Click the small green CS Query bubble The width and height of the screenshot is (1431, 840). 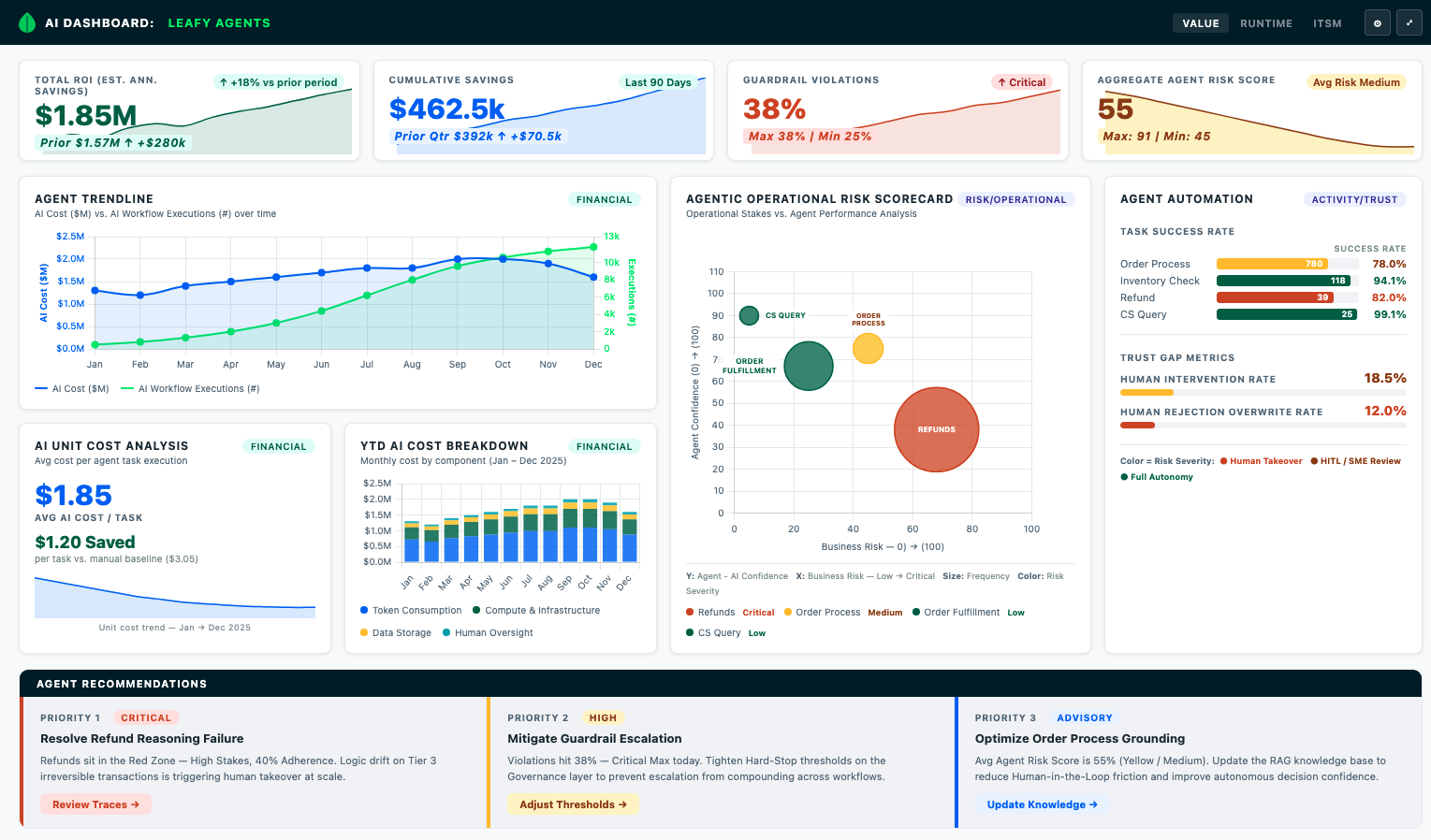pos(749,315)
